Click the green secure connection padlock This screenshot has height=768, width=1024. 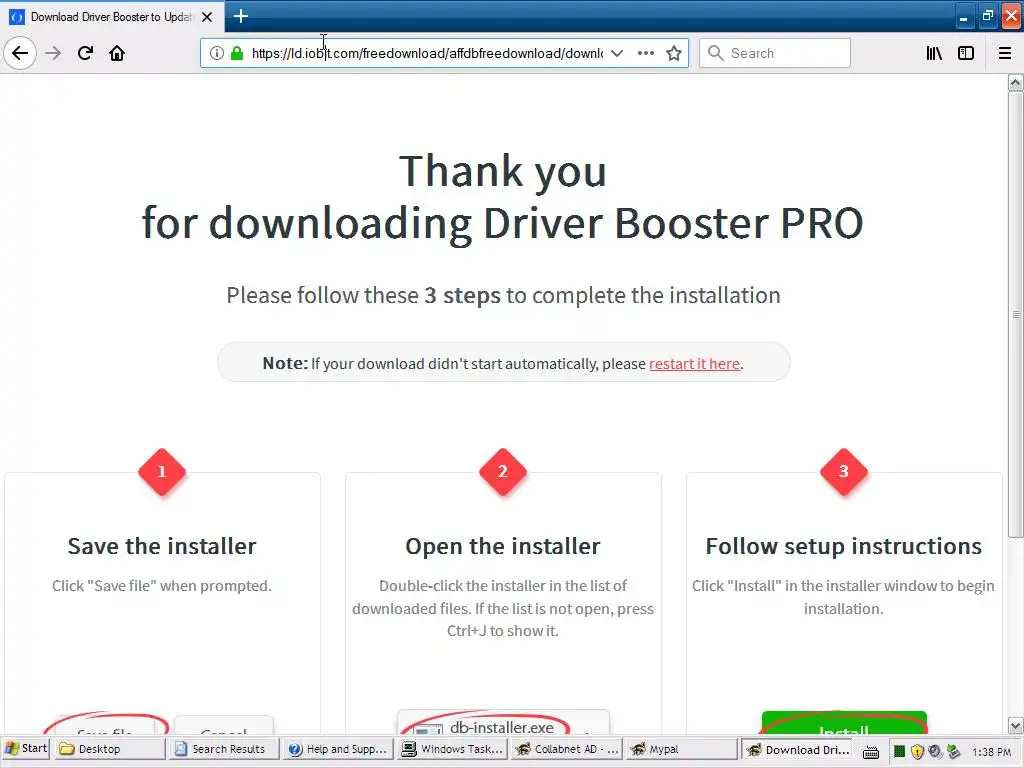pyautogui.click(x=237, y=53)
